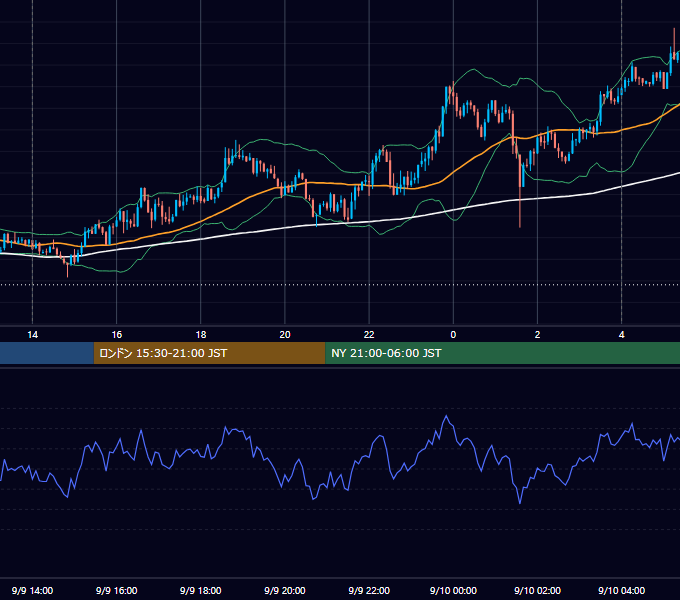Click the 9/9 14:00 date label
Viewport: 680px width, 600px height.
33,591
